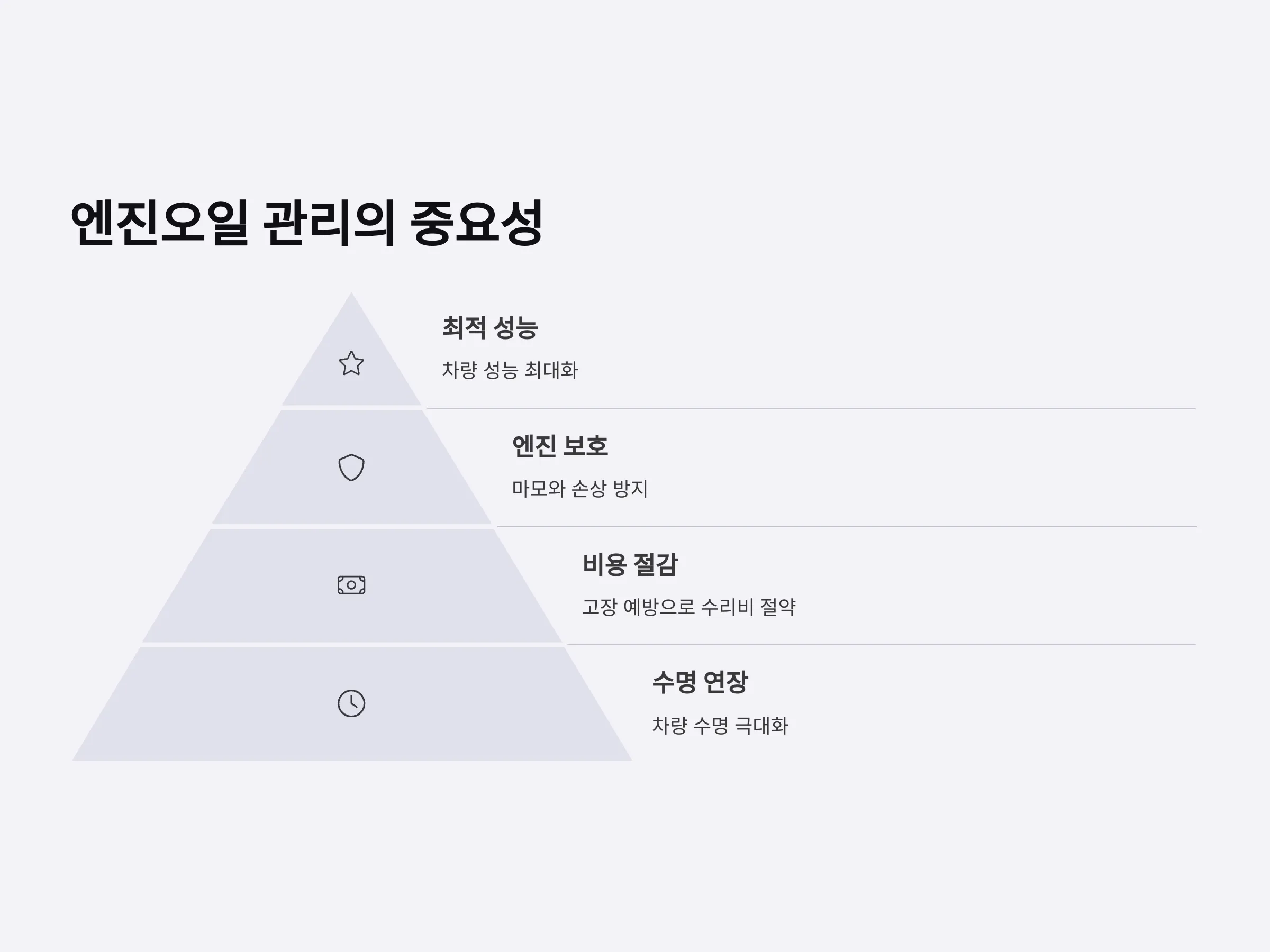
Task: Select the second pyramid tier shape
Action: (x=351, y=467)
